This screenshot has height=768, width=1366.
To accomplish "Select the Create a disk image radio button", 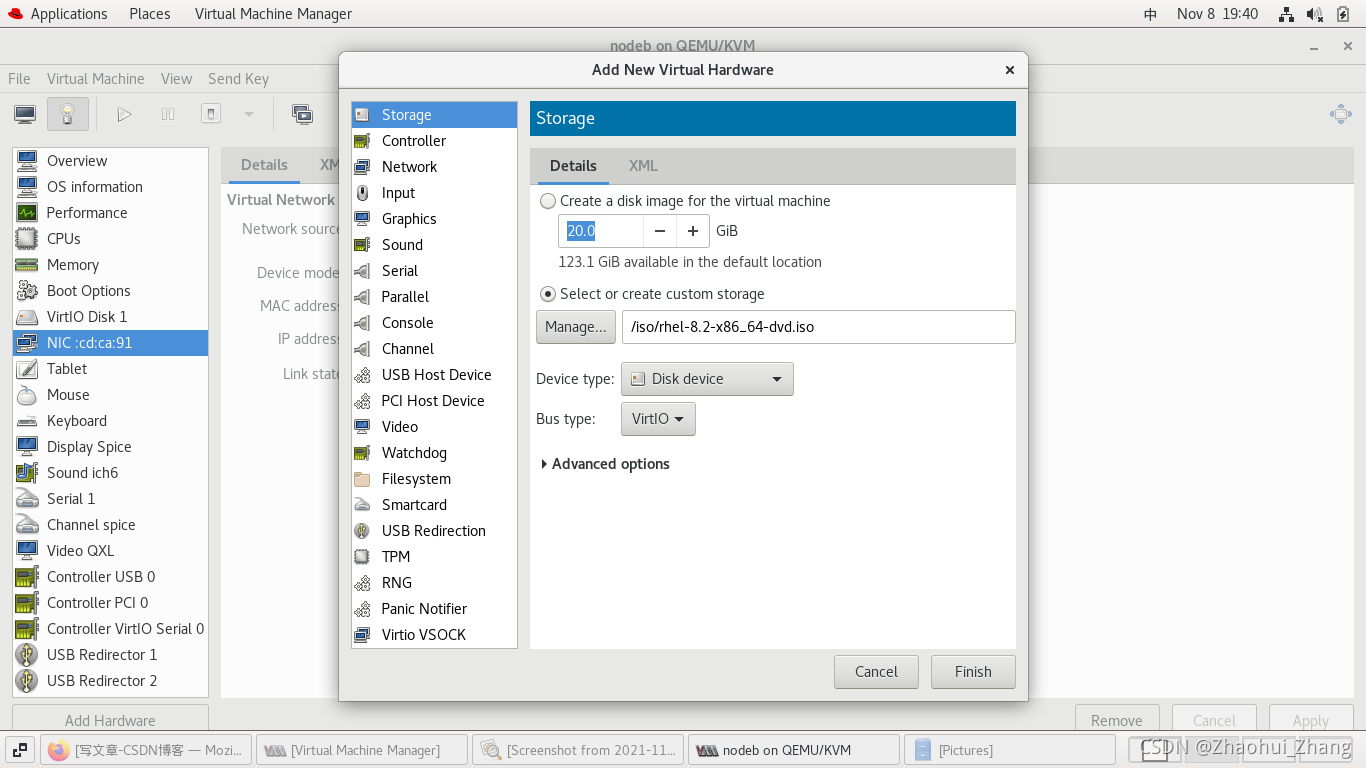I will tap(548, 200).
